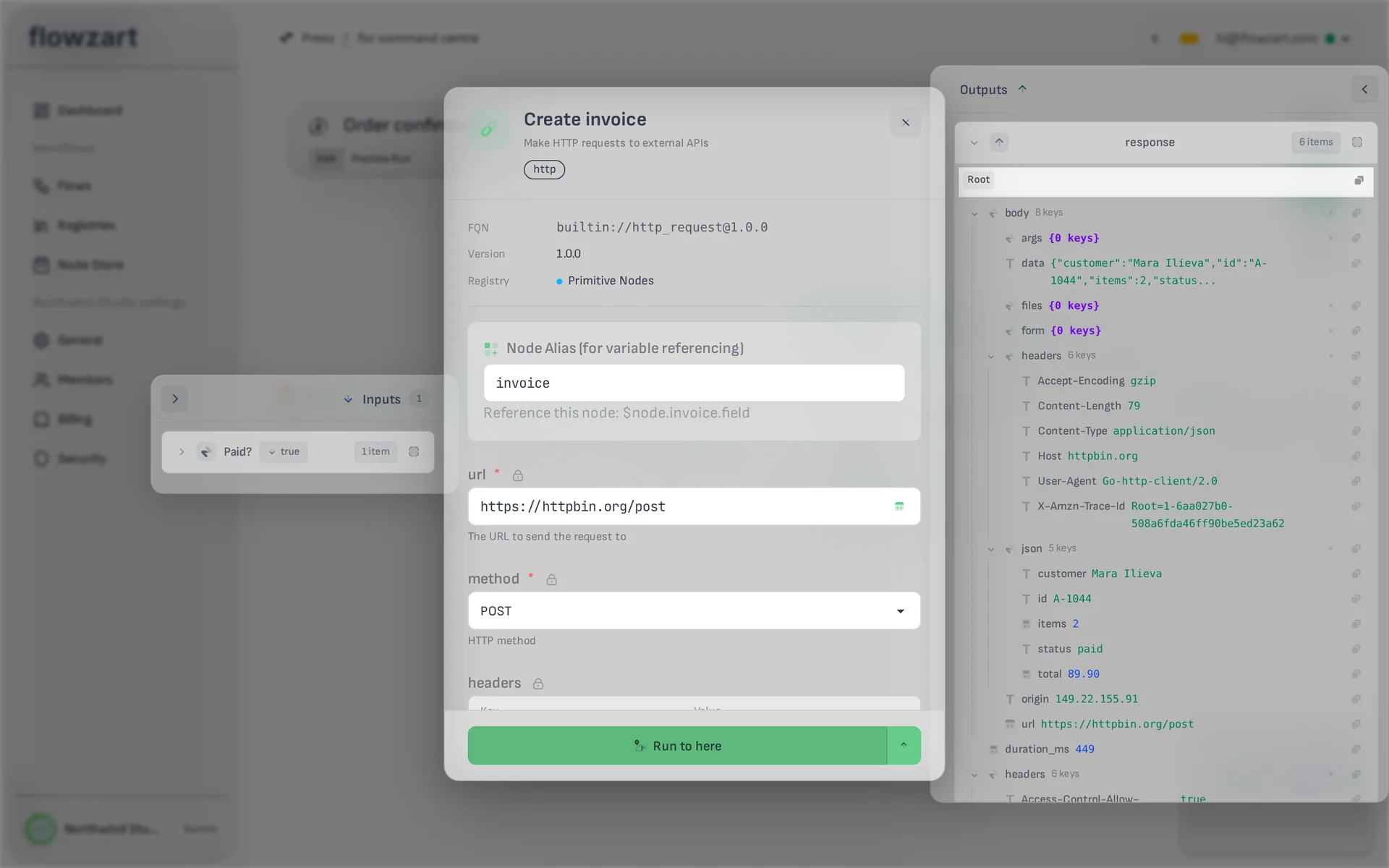The image size is (1389, 868).
Task: Collapse the body 8 keys node
Action: click(x=974, y=213)
